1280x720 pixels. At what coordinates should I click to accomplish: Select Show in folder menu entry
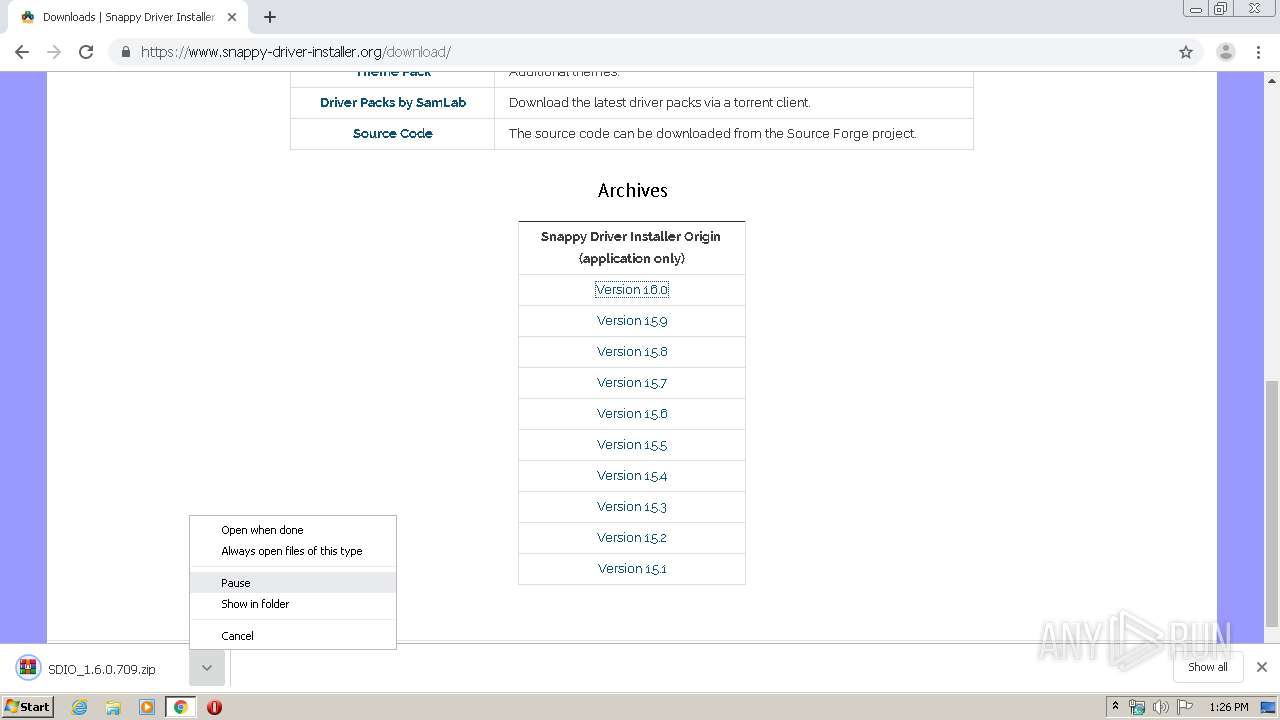point(293,604)
